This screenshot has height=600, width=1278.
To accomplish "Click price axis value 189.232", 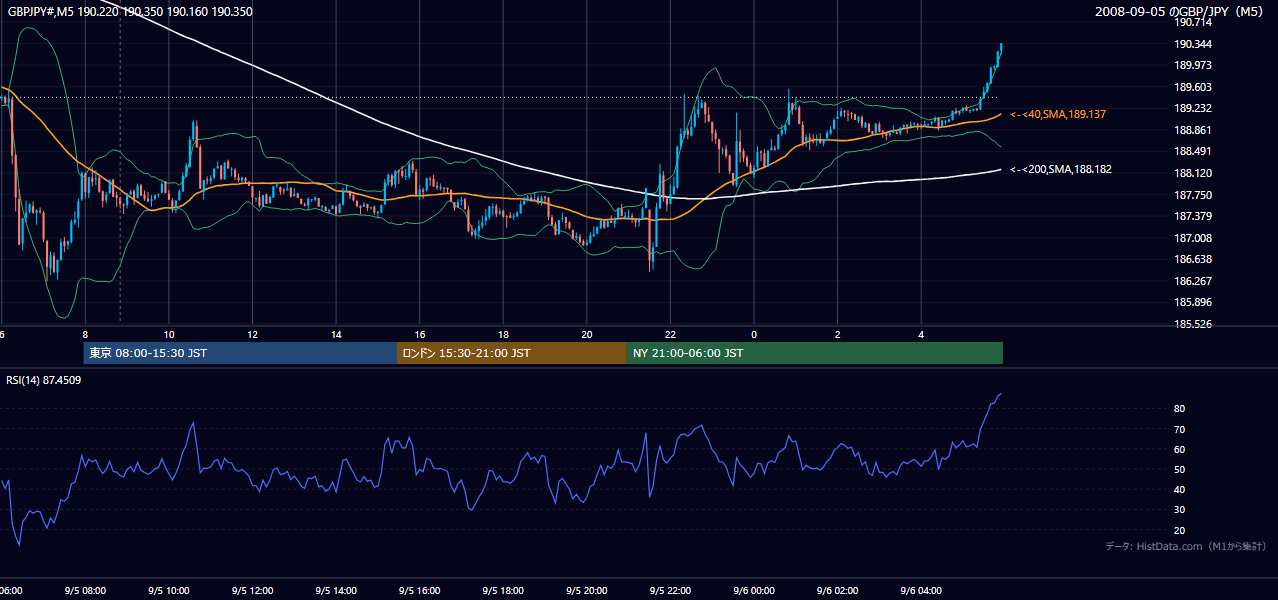I will (1194, 109).
